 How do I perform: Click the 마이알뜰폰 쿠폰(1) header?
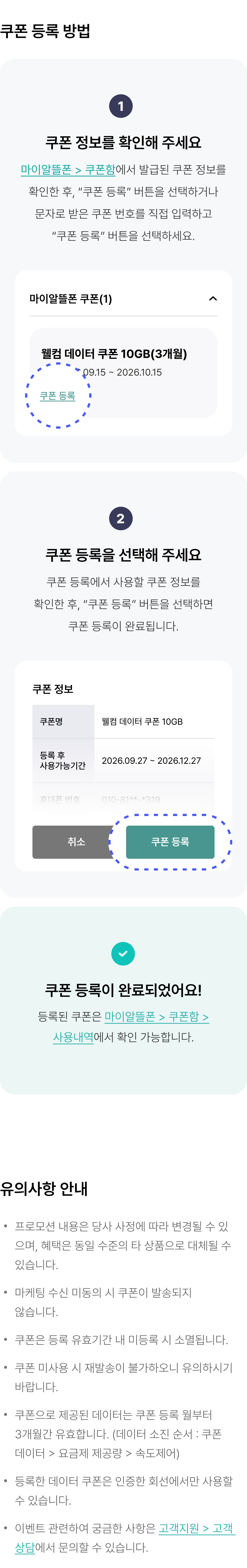point(123,298)
